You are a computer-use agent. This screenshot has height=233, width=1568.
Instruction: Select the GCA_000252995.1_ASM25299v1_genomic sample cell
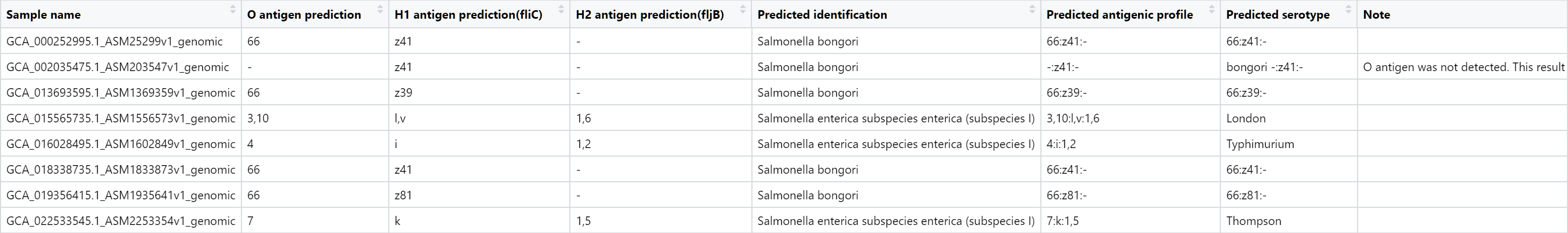pos(114,41)
